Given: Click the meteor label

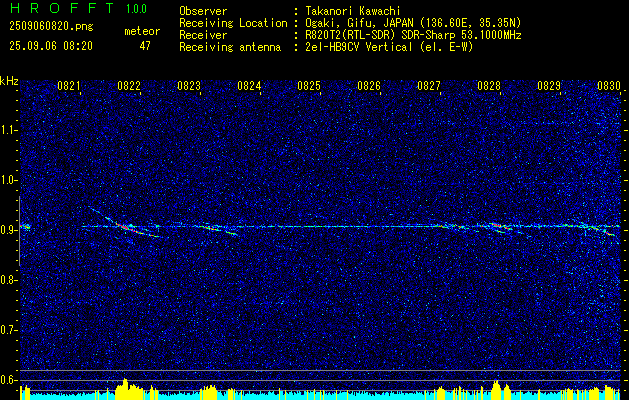Looking at the screenshot, I should [142, 31].
